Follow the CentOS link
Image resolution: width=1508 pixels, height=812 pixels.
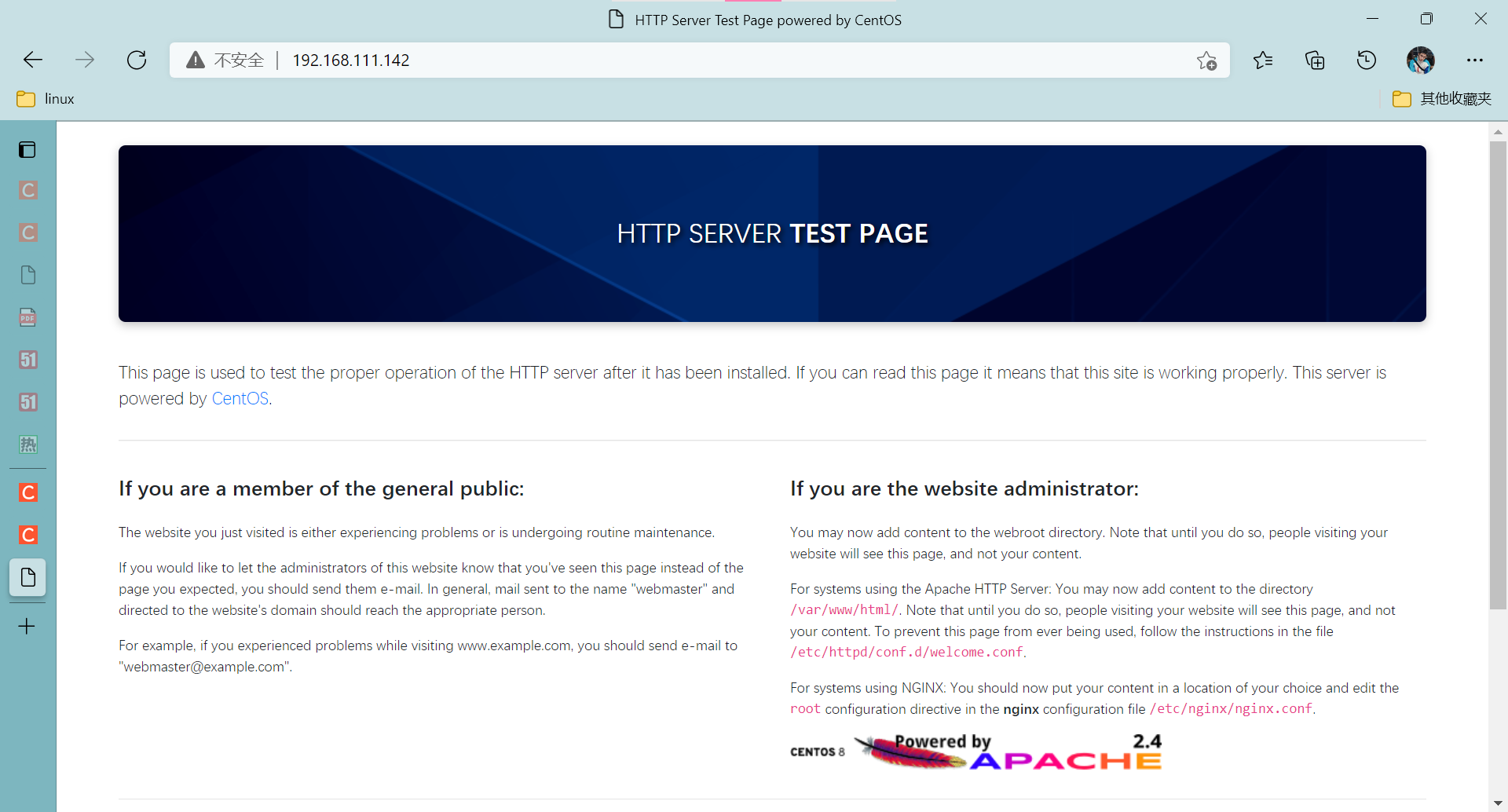click(240, 398)
